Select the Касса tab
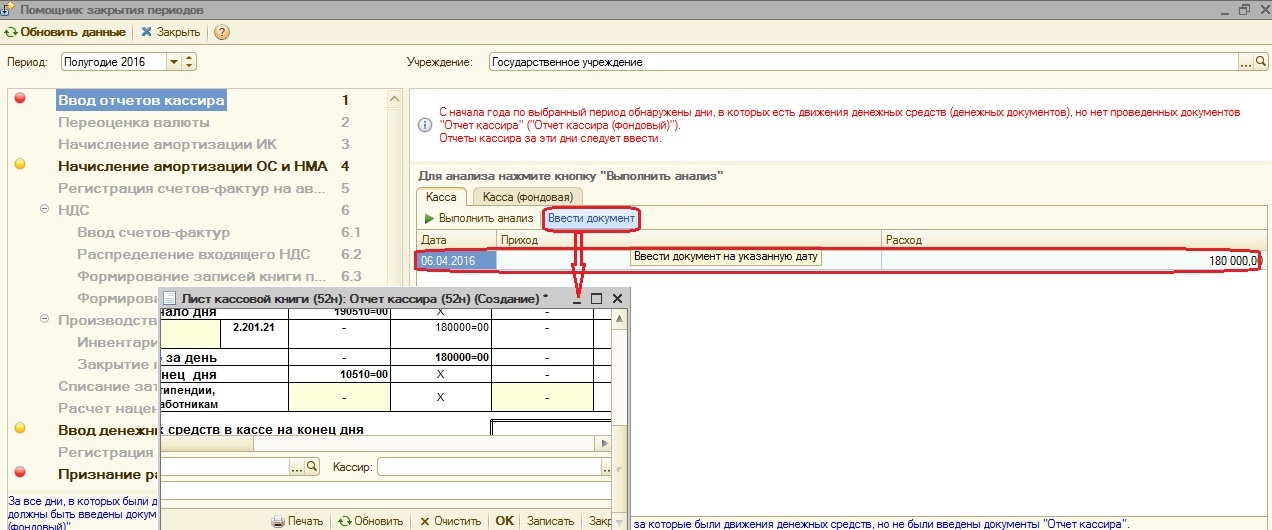Viewport: 1272px width, 530px height. (x=441, y=197)
